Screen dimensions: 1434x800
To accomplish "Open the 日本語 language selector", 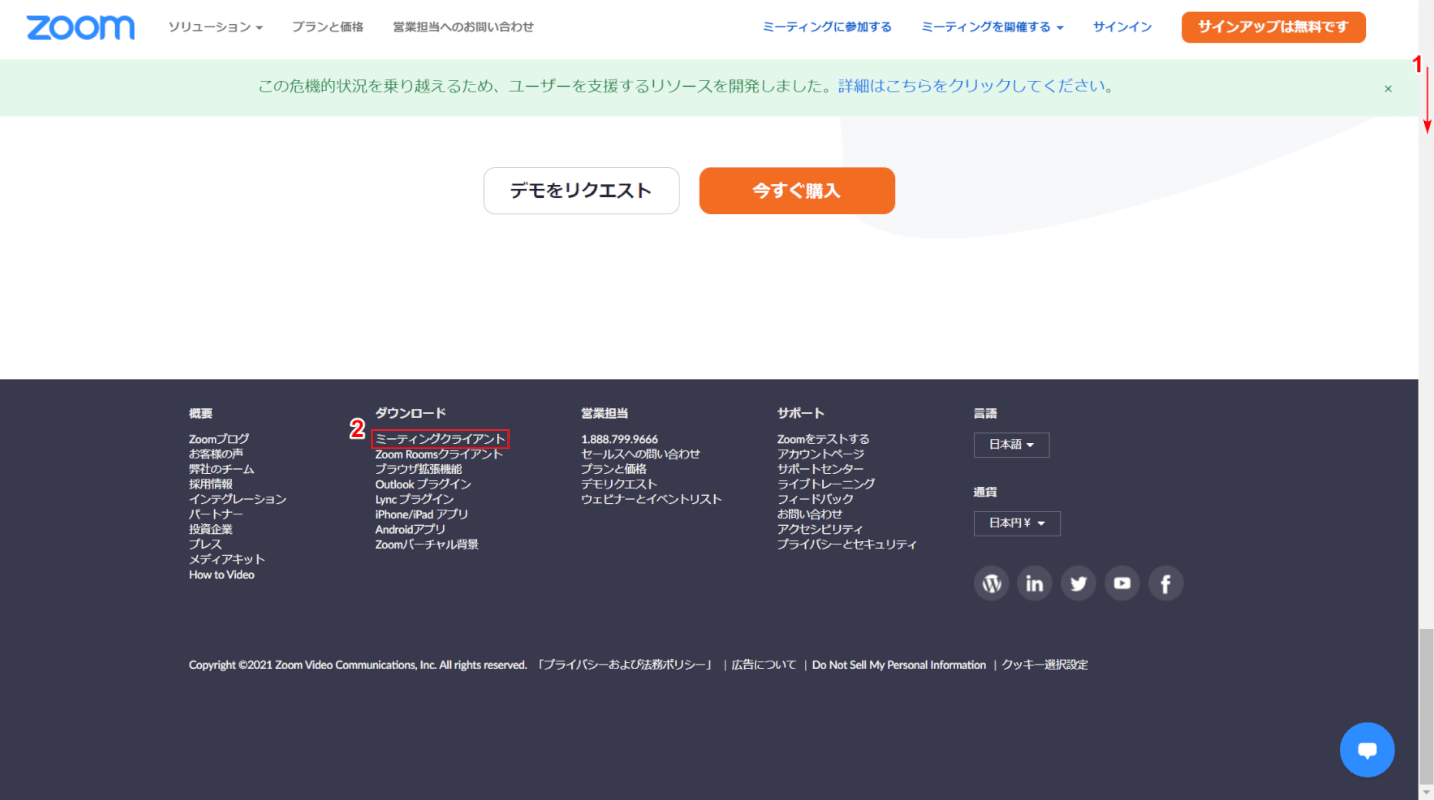I will (x=1011, y=444).
